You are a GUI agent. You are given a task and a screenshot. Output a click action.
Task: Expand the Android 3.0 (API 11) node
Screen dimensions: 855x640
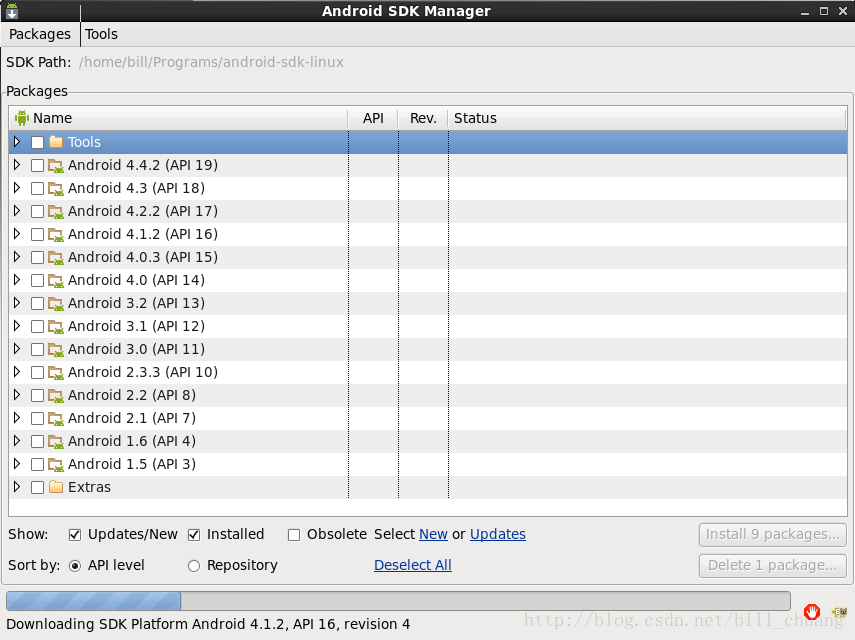coord(17,348)
